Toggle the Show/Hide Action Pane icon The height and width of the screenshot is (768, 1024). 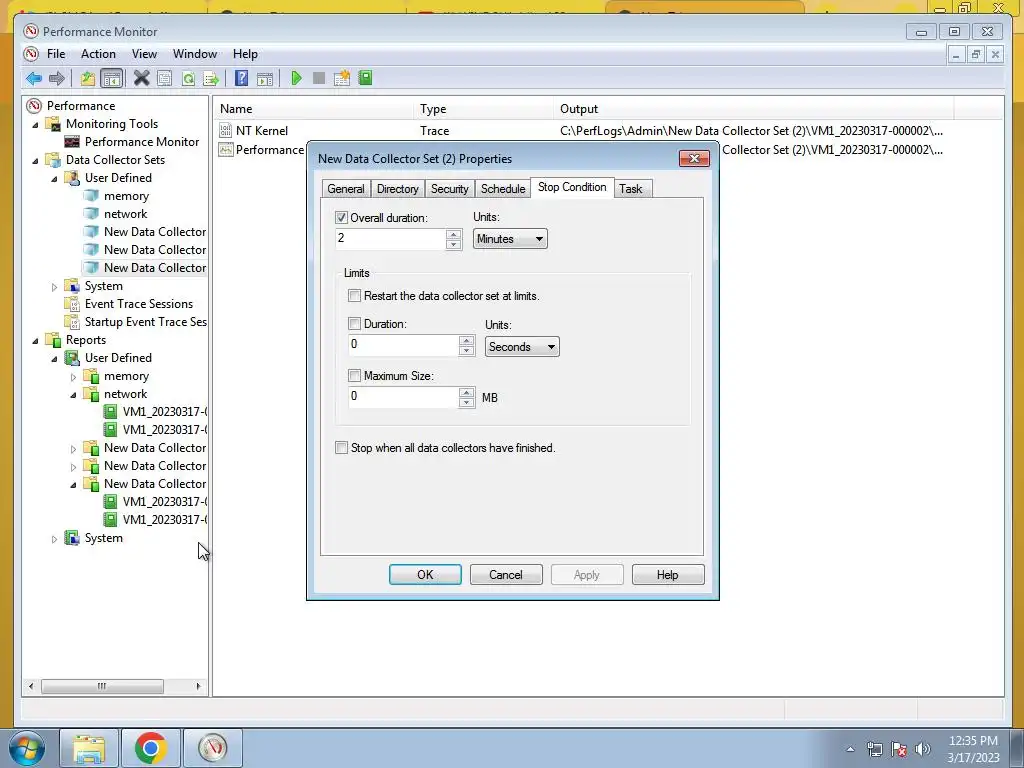click(x=264, y=79)
